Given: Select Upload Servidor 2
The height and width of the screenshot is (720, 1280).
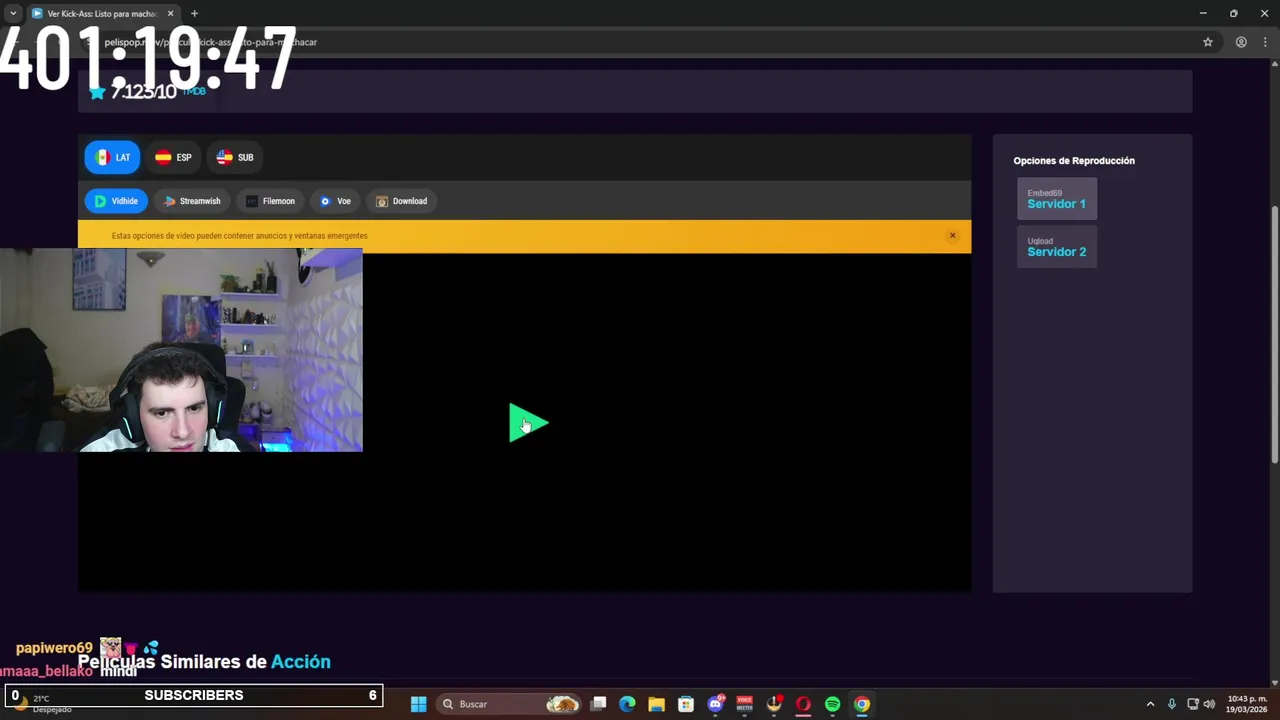Looking at the screenshot, I should click(x=1057, y=247).
